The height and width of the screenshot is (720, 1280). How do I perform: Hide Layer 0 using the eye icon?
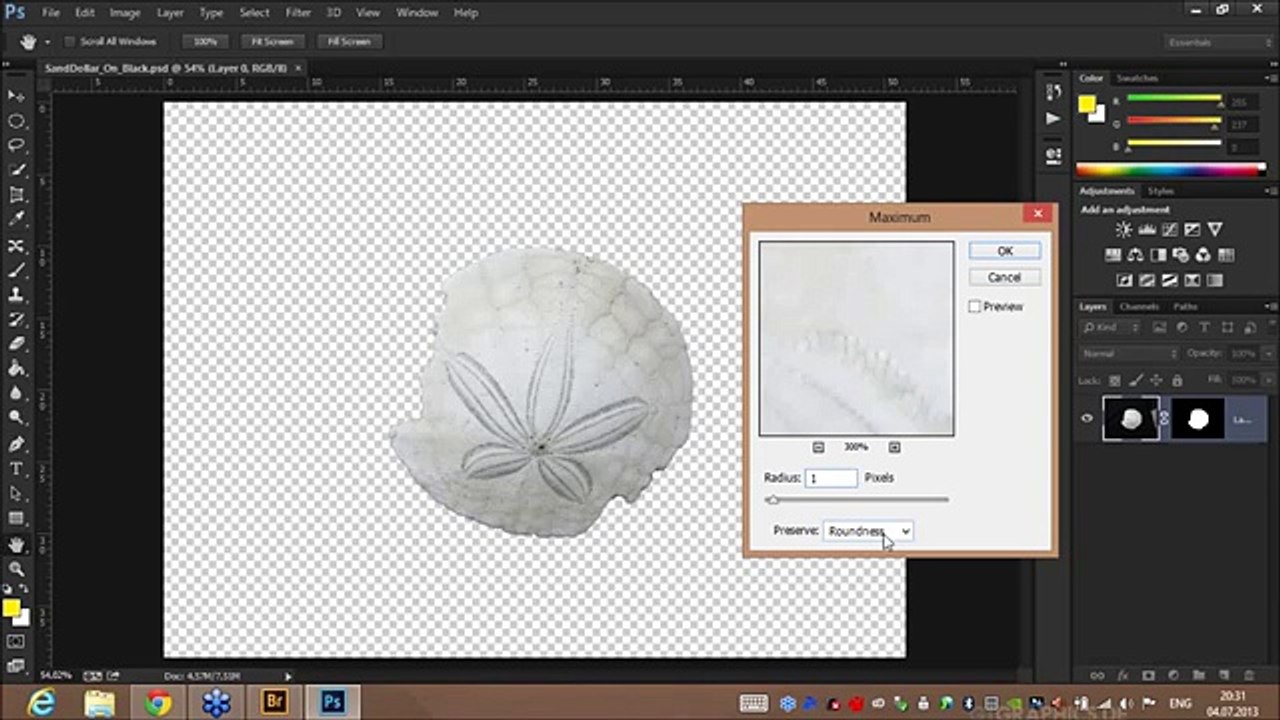tap(1087, 419)
